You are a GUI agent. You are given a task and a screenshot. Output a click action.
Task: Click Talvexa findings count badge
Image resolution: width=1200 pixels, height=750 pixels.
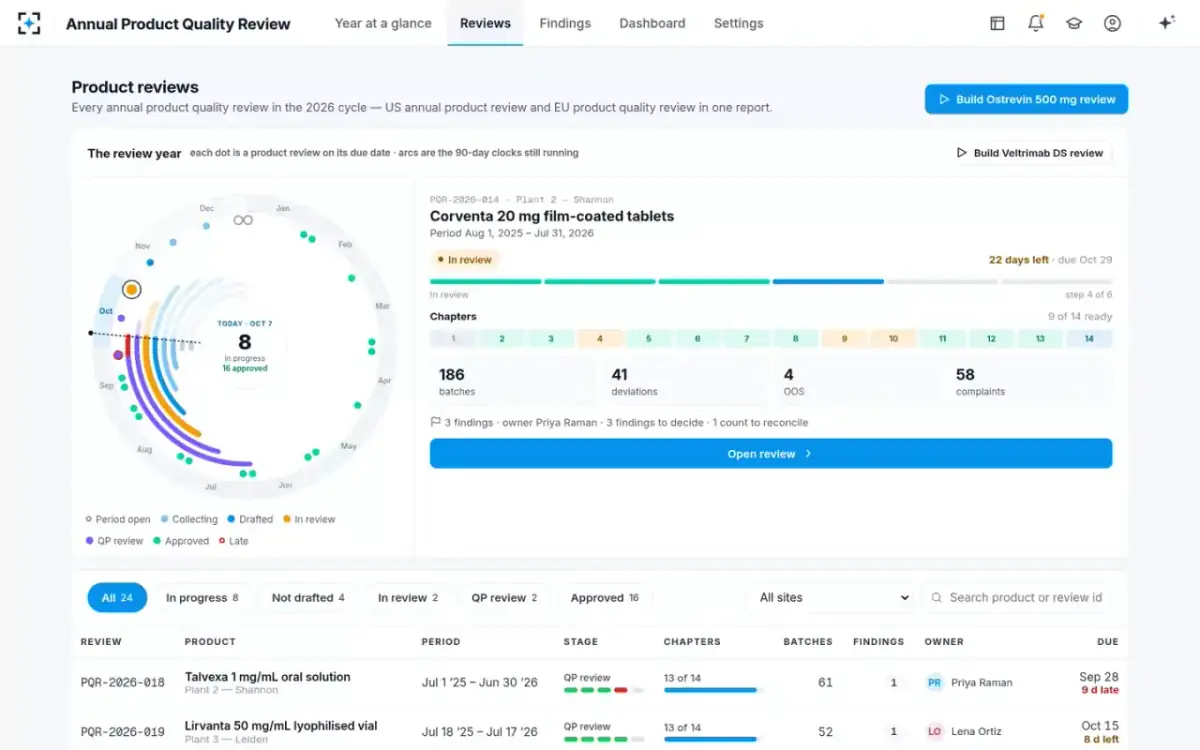point(893,683)
